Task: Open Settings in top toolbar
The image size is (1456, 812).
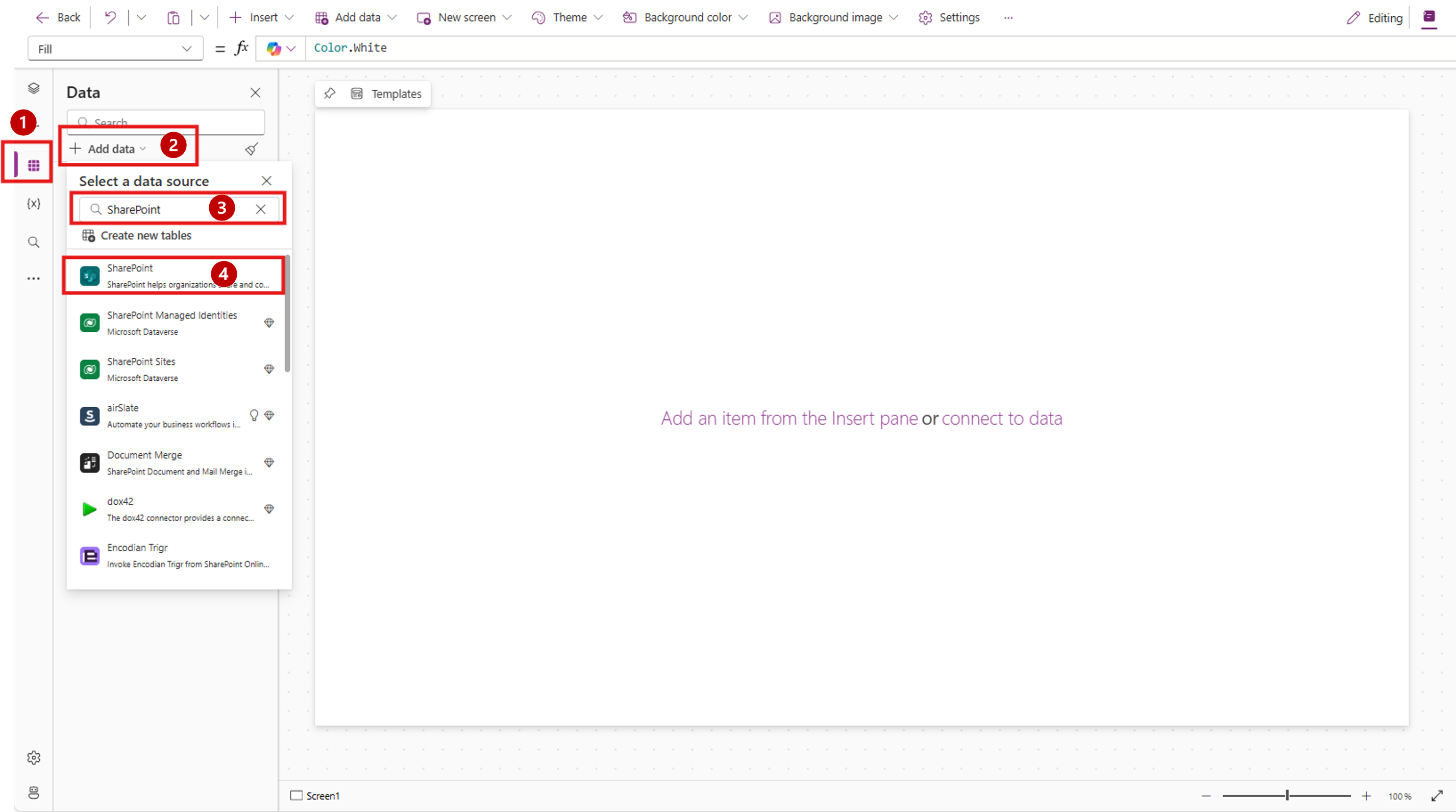Action: pos(950,17)
